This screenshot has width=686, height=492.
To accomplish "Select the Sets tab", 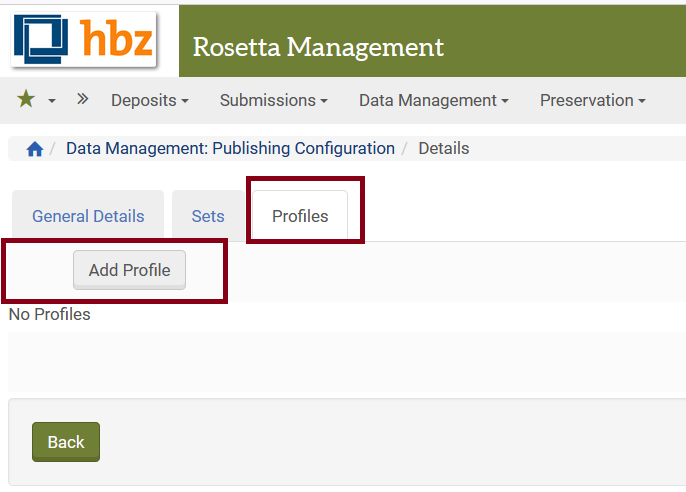I will 208,216.
